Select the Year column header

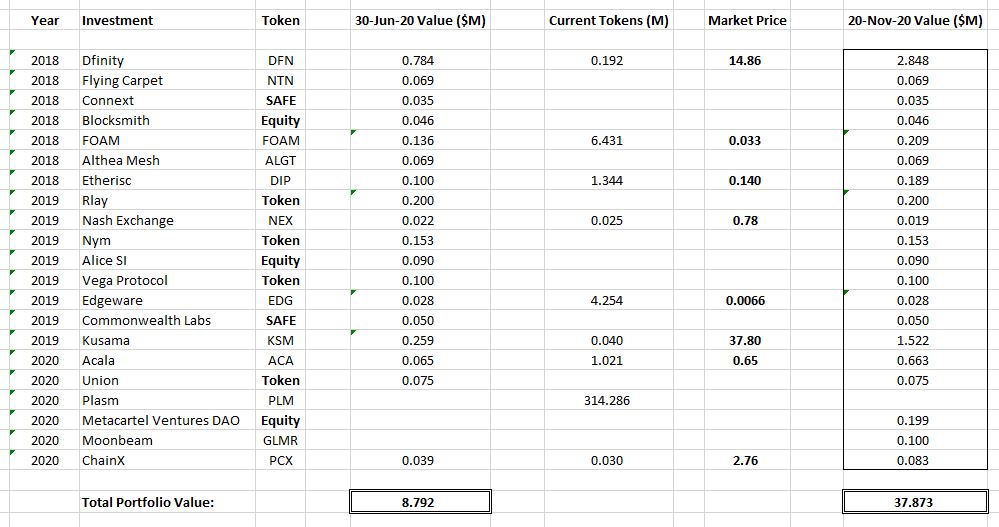coord(45,20)
